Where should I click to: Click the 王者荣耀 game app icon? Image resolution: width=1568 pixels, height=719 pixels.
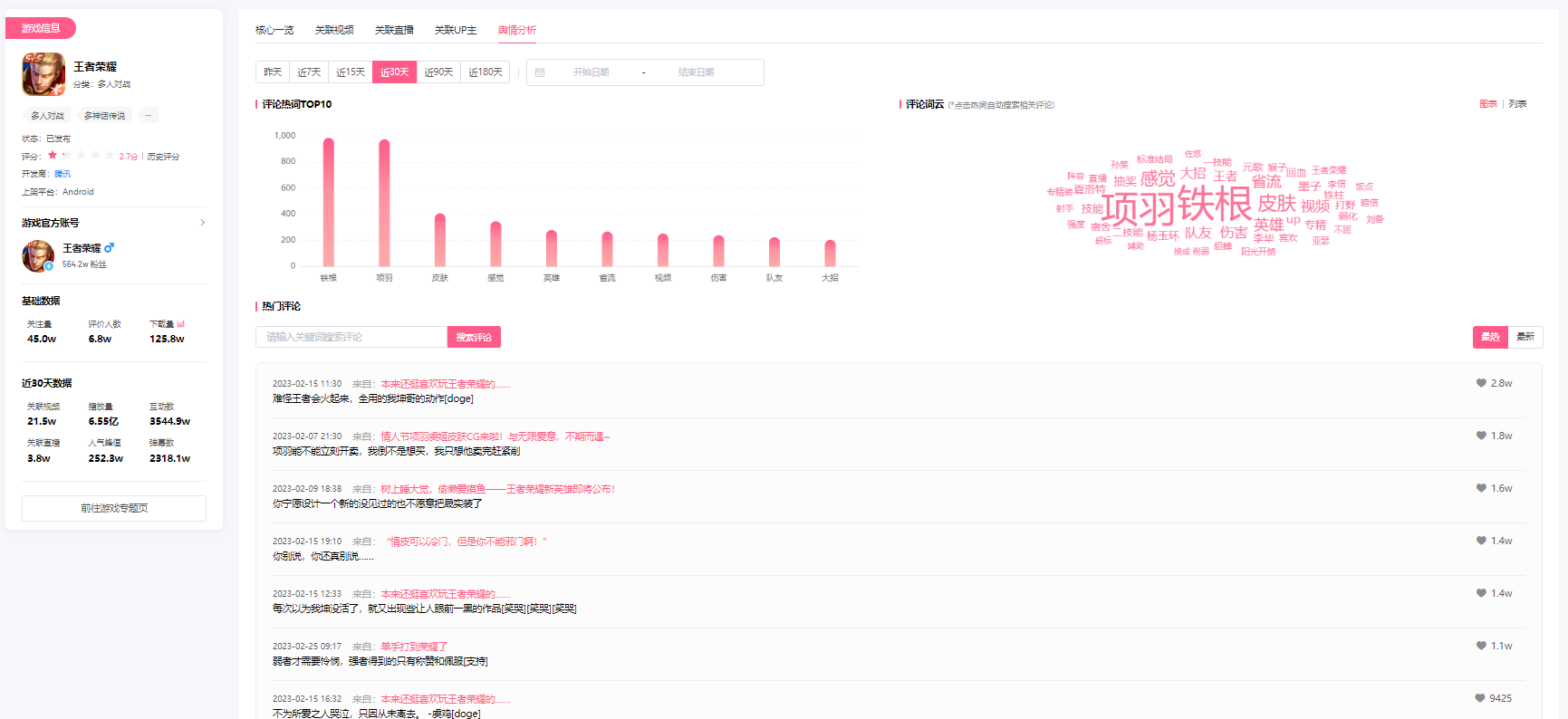click(43, 74)
